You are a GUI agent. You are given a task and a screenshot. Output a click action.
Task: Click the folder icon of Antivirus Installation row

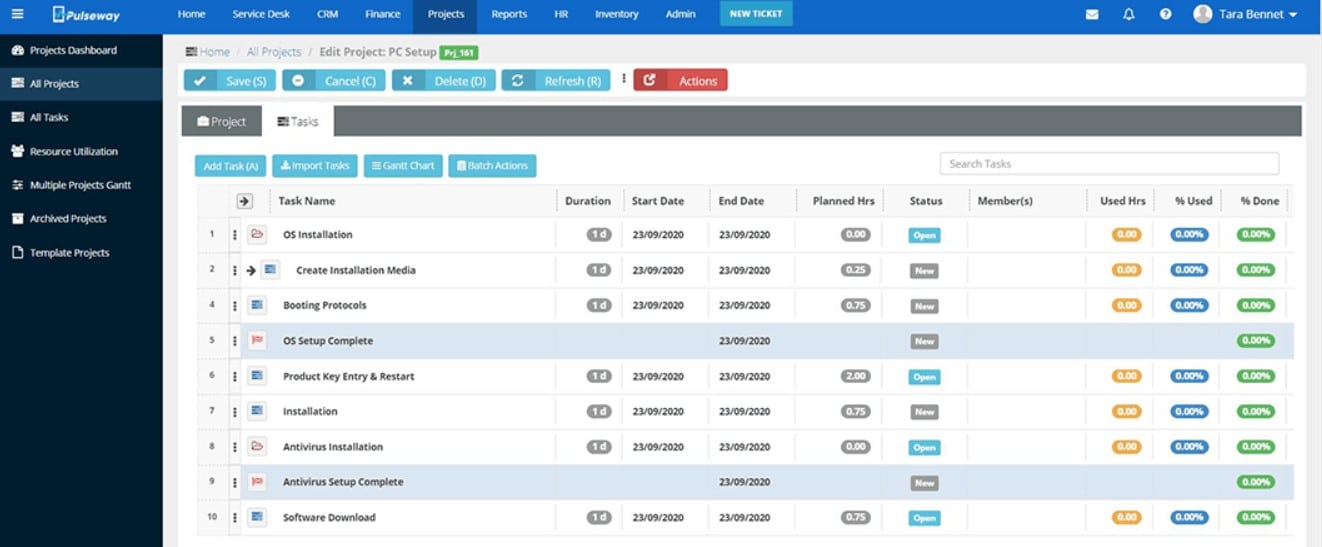pyautogui.click(x=257, y=447)
